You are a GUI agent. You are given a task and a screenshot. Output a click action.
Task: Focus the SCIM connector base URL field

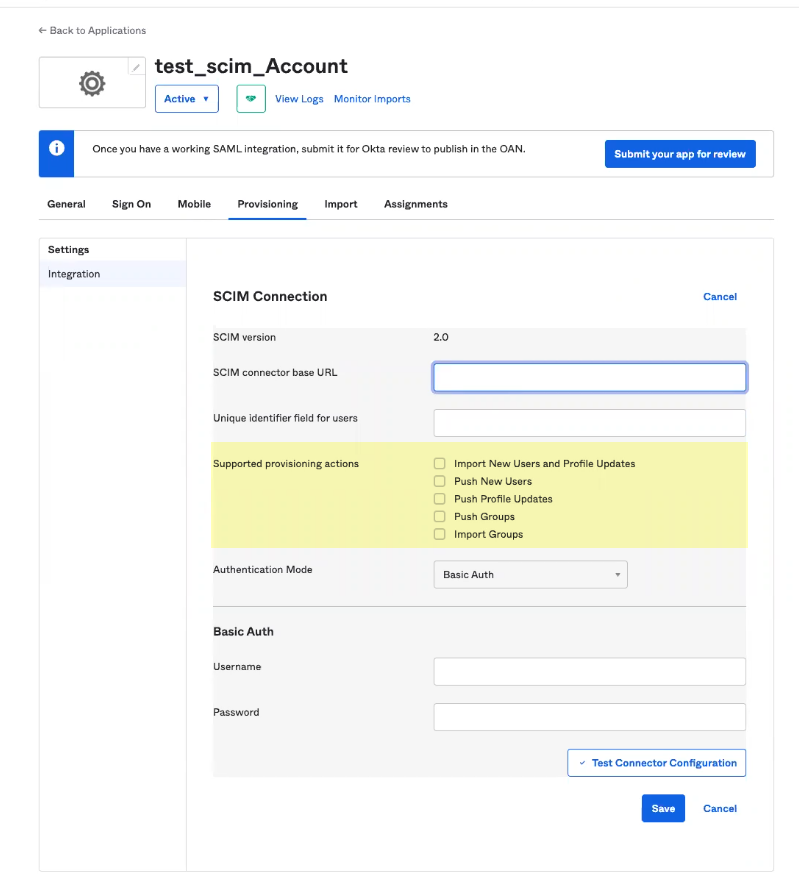589,377
